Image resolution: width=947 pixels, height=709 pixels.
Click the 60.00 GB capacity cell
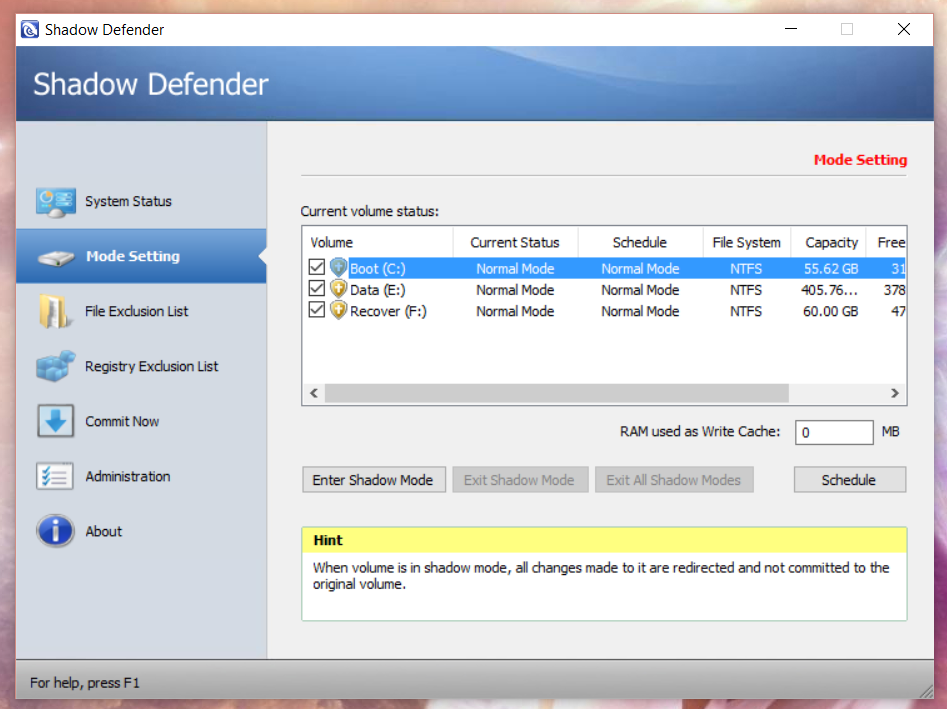point(830,312)
